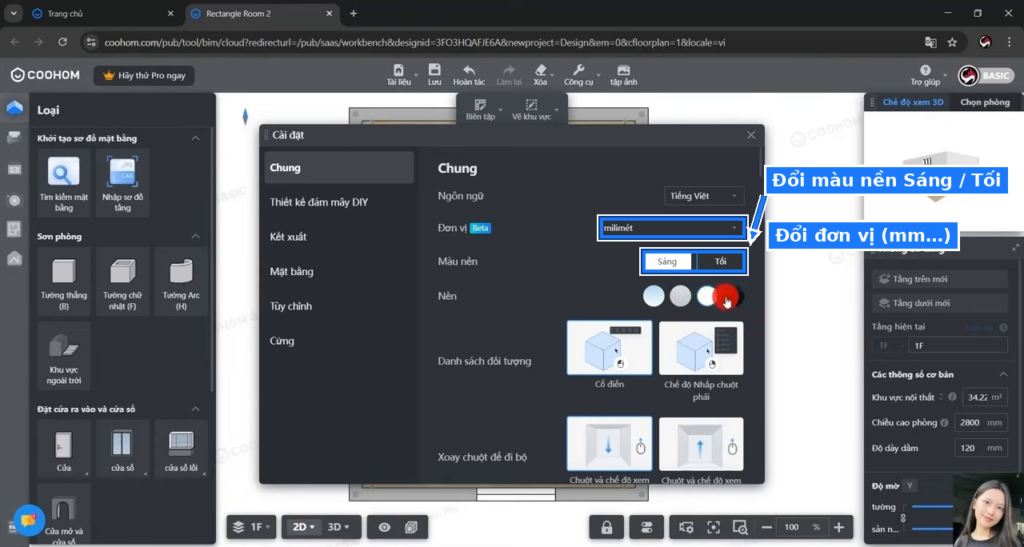Click Tầng dưới mới button
Viewport: 1024px width, 547px height.
(x=939, y=303)
